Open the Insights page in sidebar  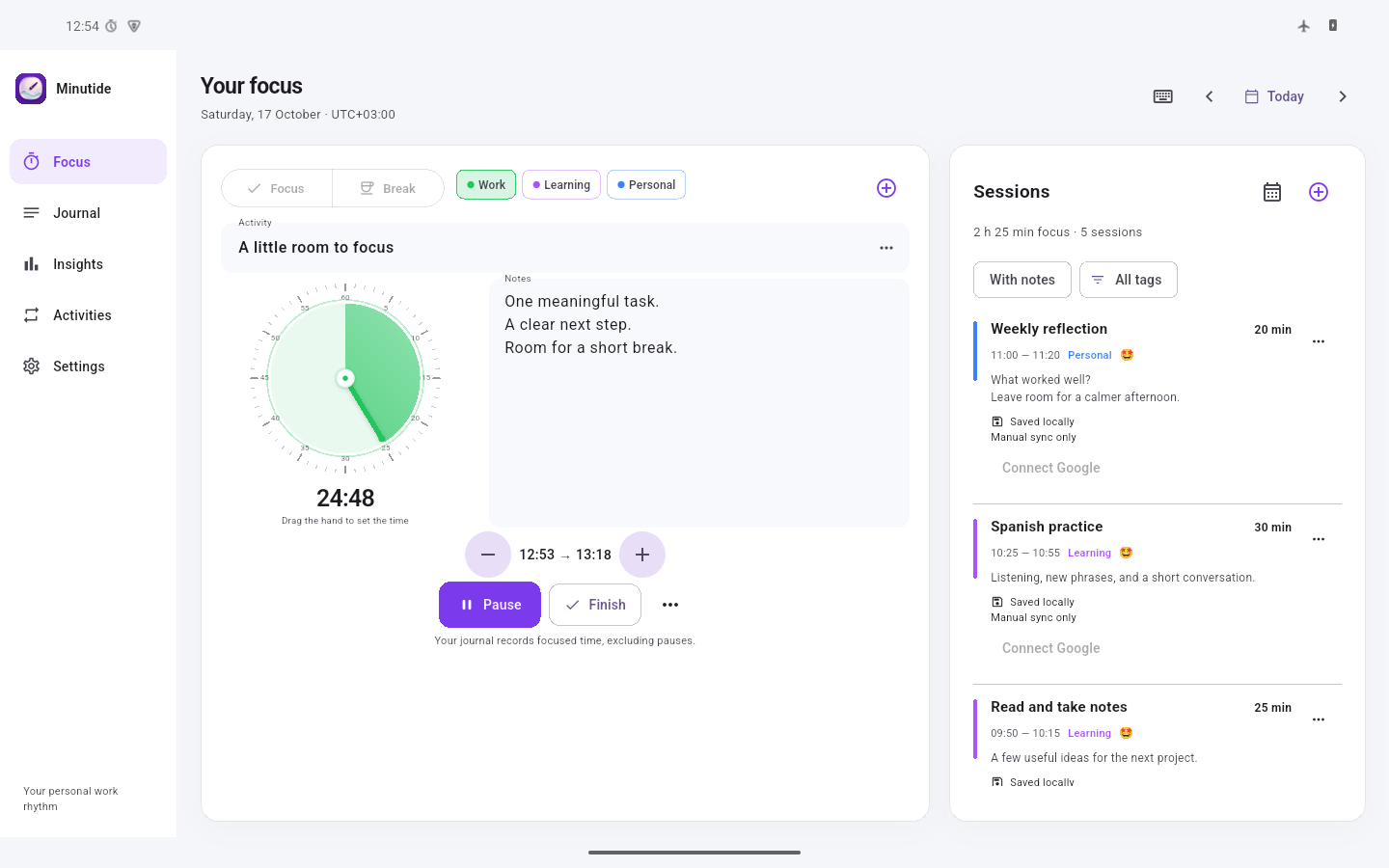click(88, 264)
